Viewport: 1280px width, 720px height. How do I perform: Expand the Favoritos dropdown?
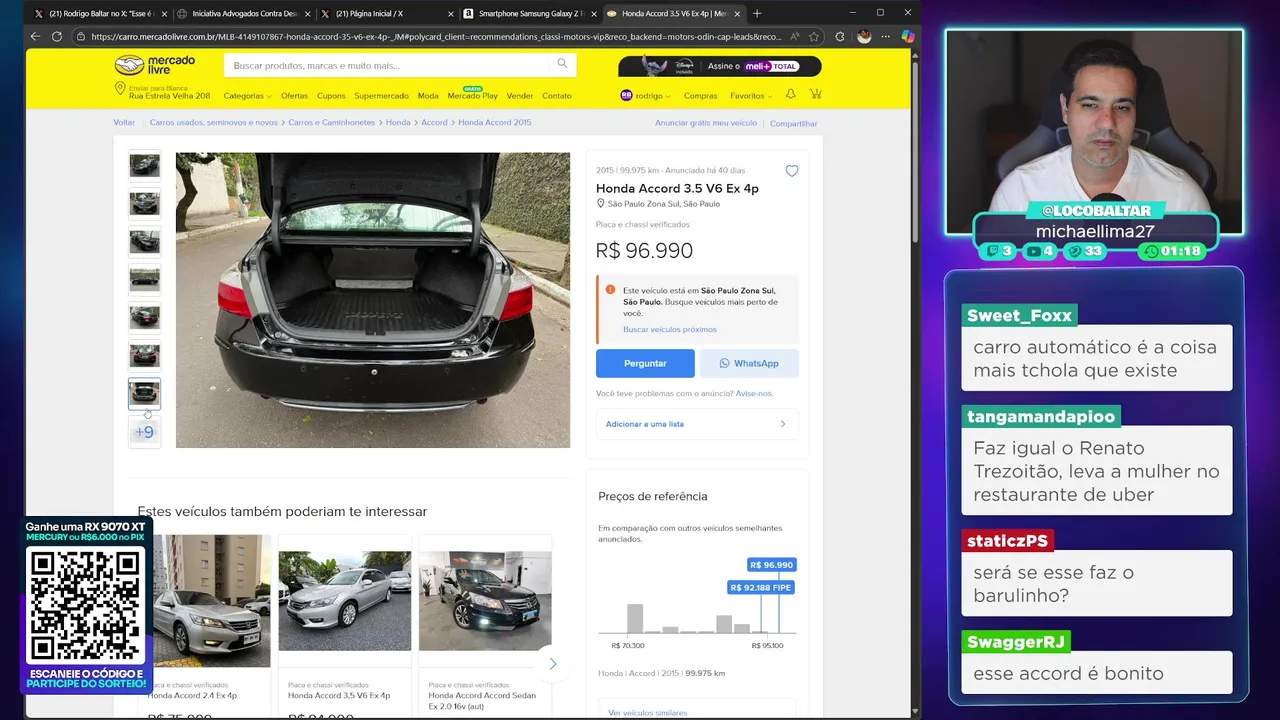[x=751, y=96]
